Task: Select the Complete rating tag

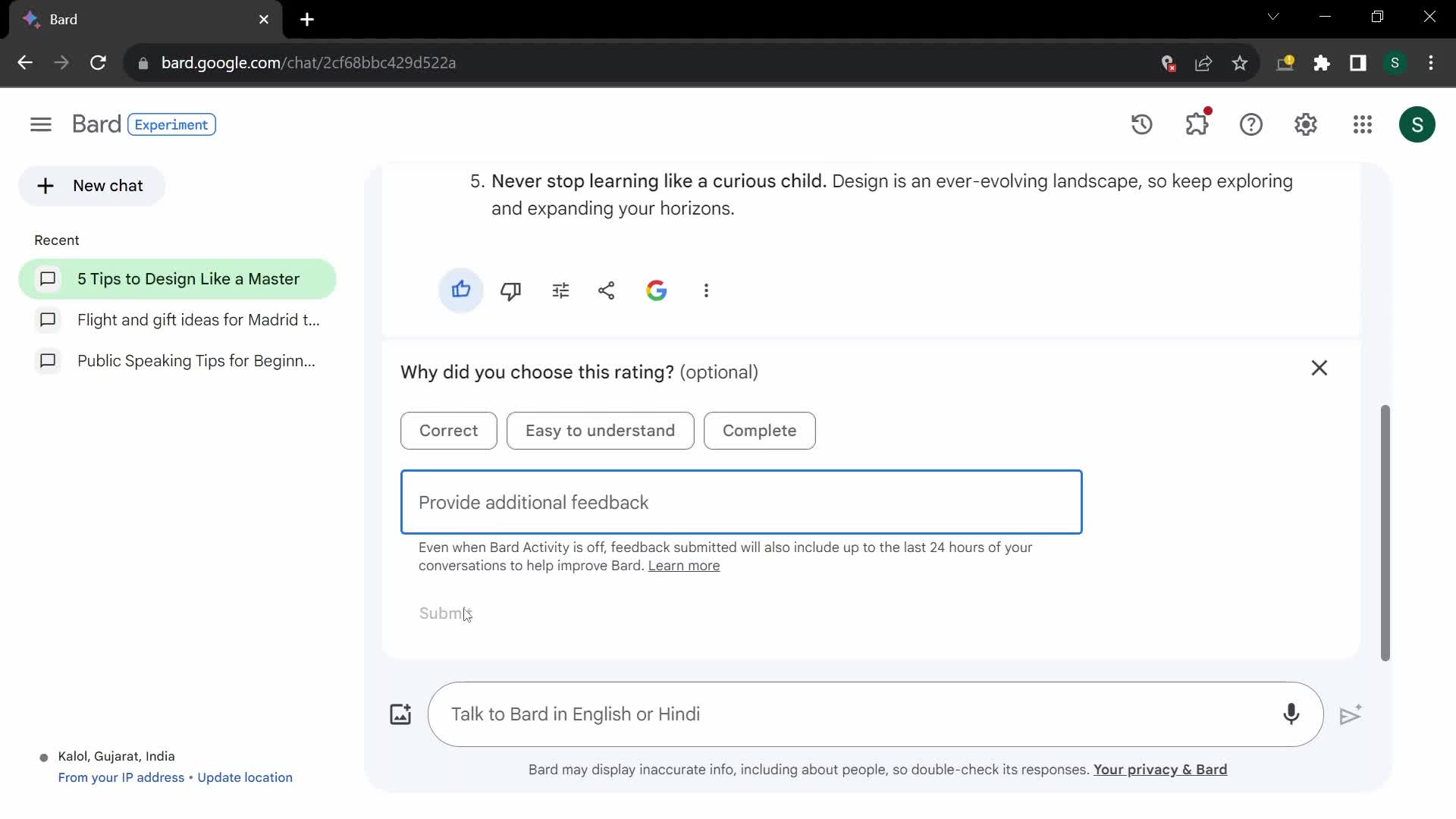Action: coord(759,430)
